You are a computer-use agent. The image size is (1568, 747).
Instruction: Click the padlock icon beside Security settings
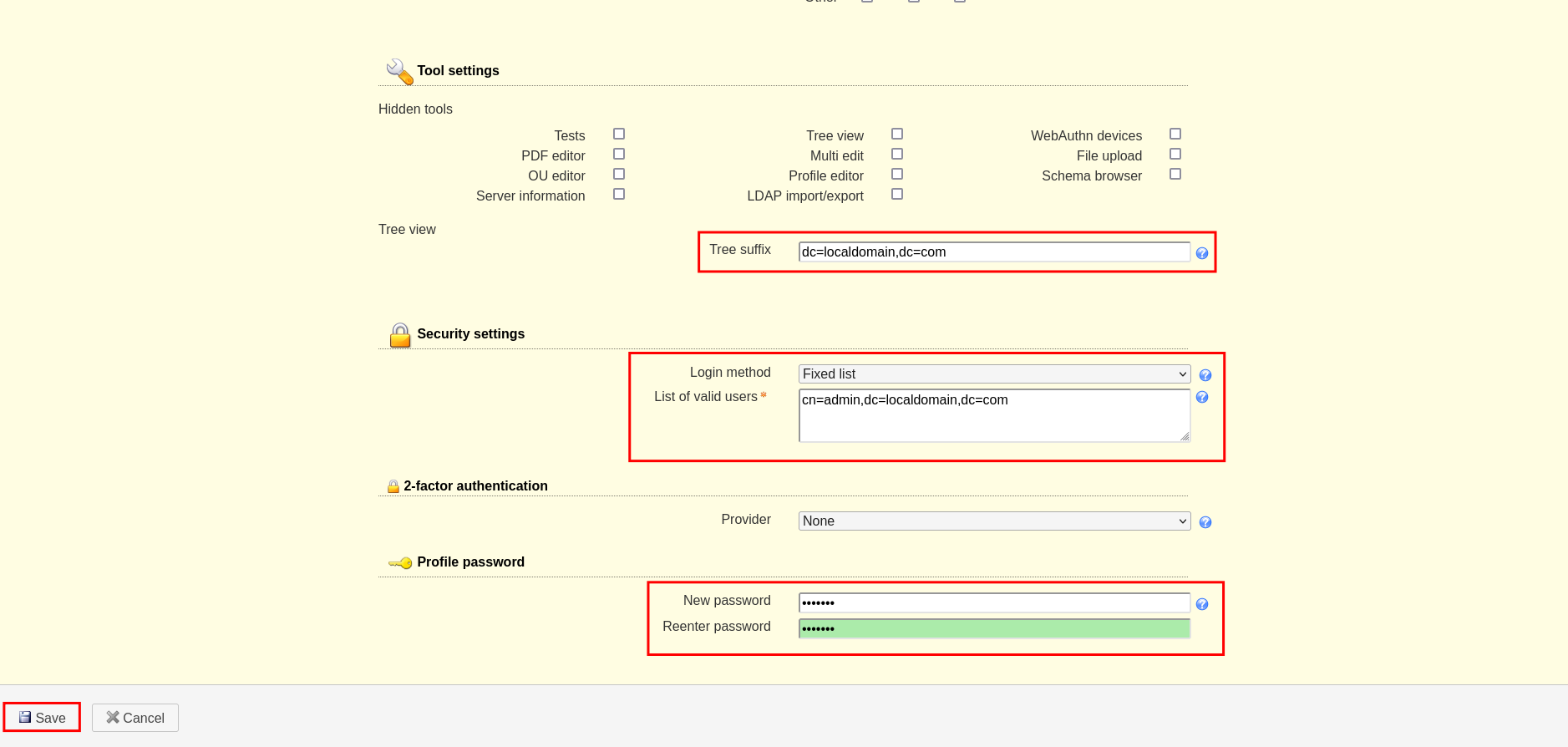coord(400,335)
